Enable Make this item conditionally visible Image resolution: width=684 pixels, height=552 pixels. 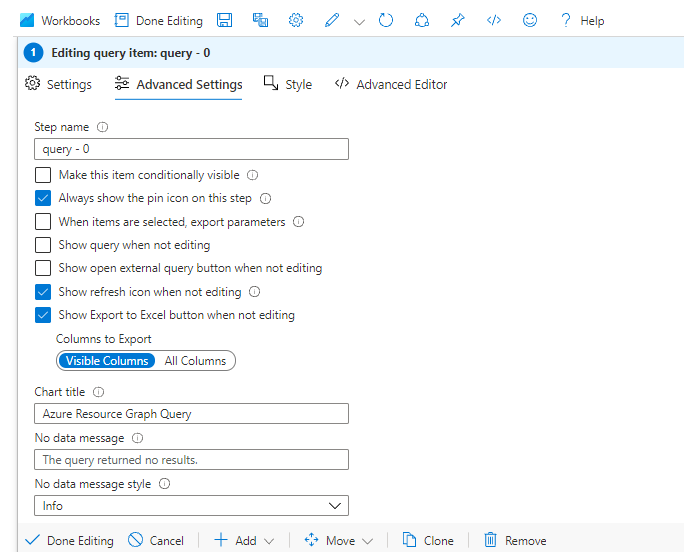tap(43, 175)
